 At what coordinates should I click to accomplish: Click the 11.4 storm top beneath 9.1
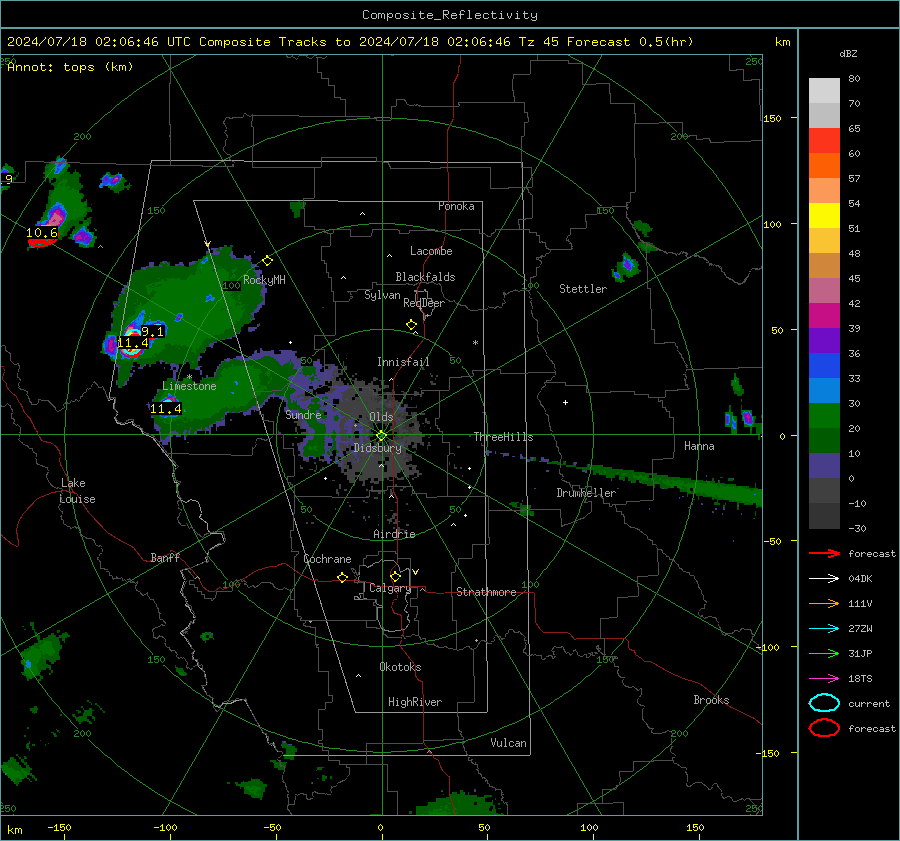click(133, 343)
